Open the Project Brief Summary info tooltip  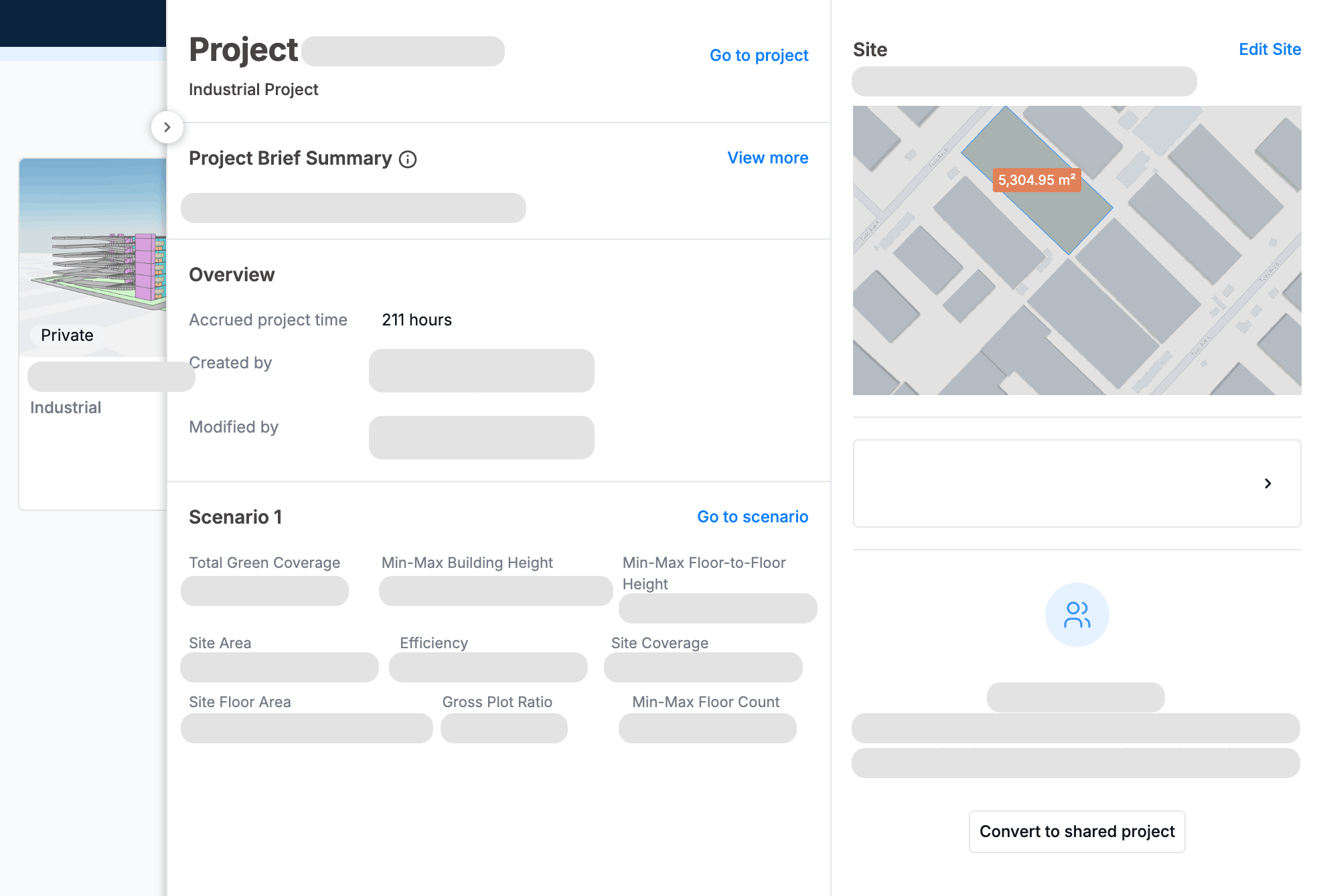tap(408, 159)
